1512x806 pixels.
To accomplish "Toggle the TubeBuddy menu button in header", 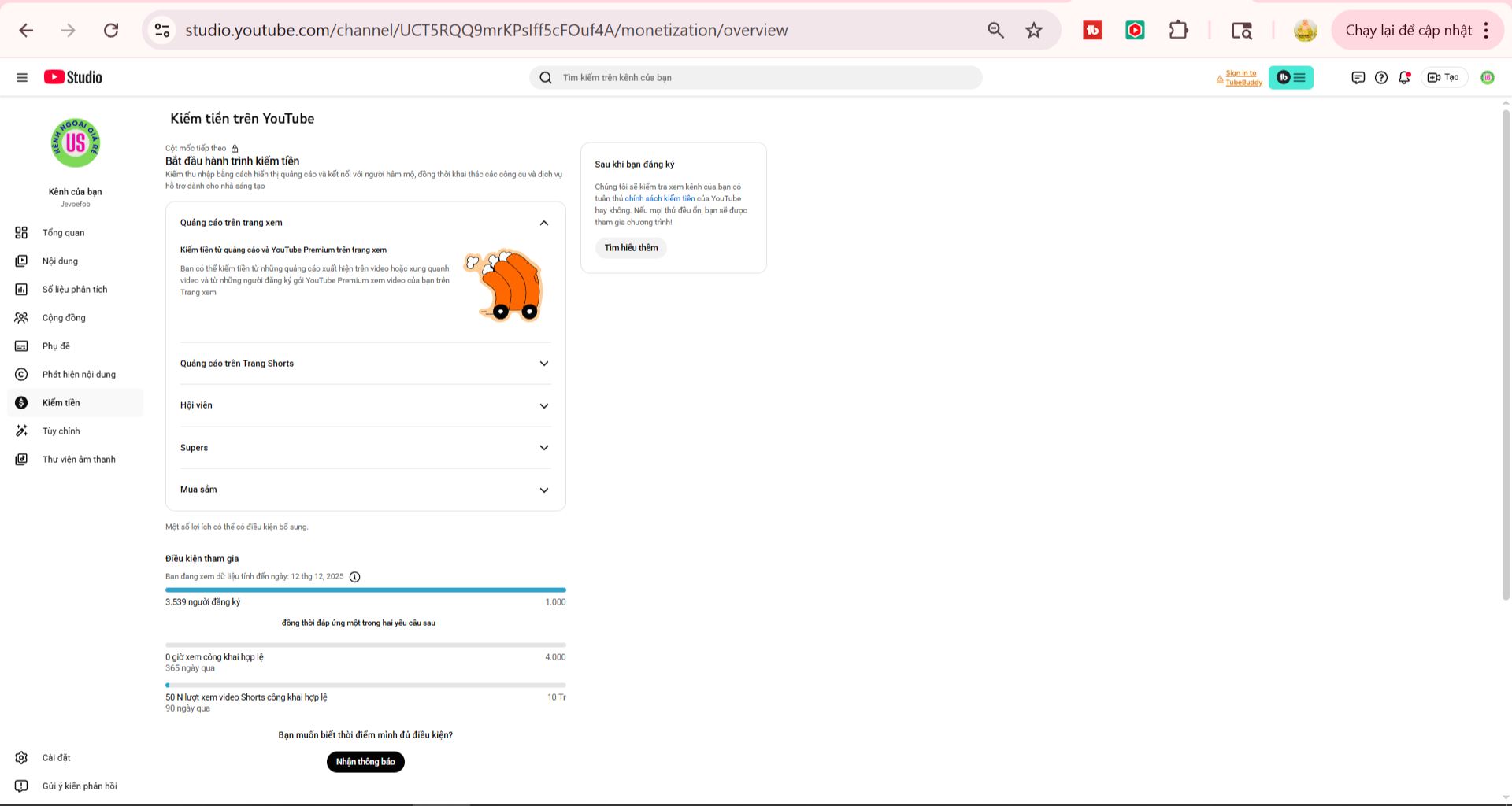I will [x=1291, y=77].
